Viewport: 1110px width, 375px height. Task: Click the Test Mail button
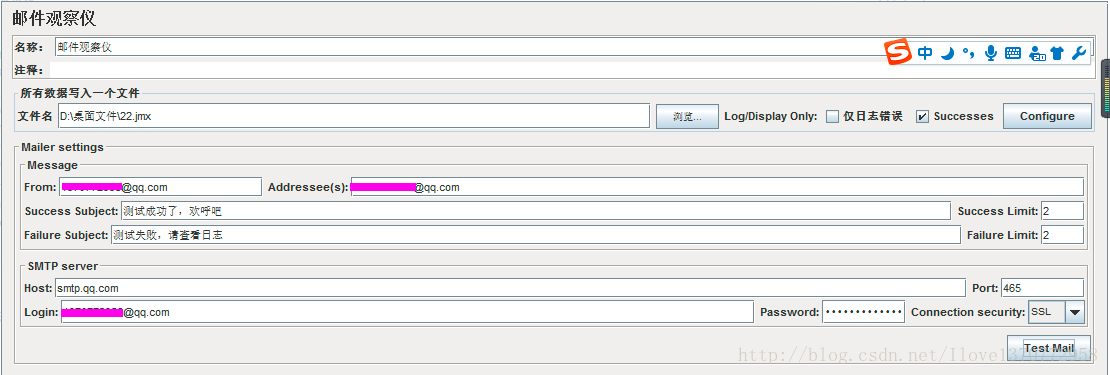[x=1049, y=348]
